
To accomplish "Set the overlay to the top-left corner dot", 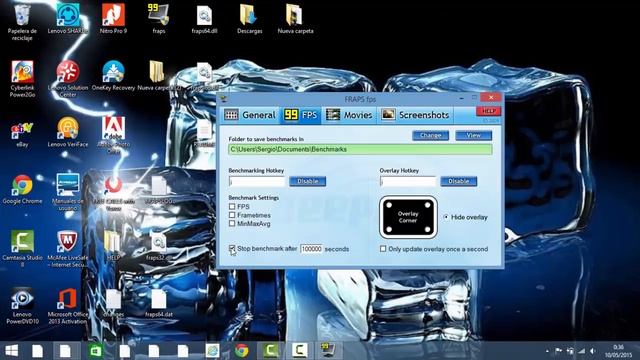I will [x=389, y=205].
